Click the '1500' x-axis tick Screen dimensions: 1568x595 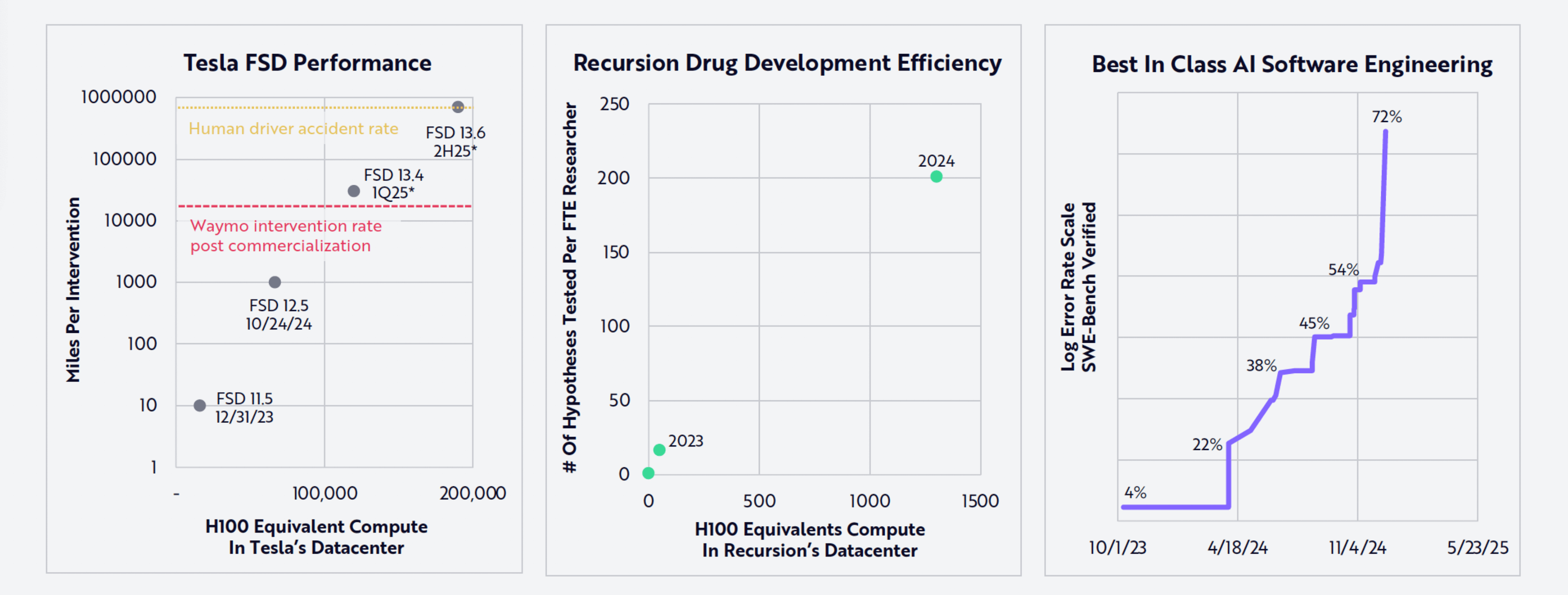pyautogui.click(x=980, y=501)
